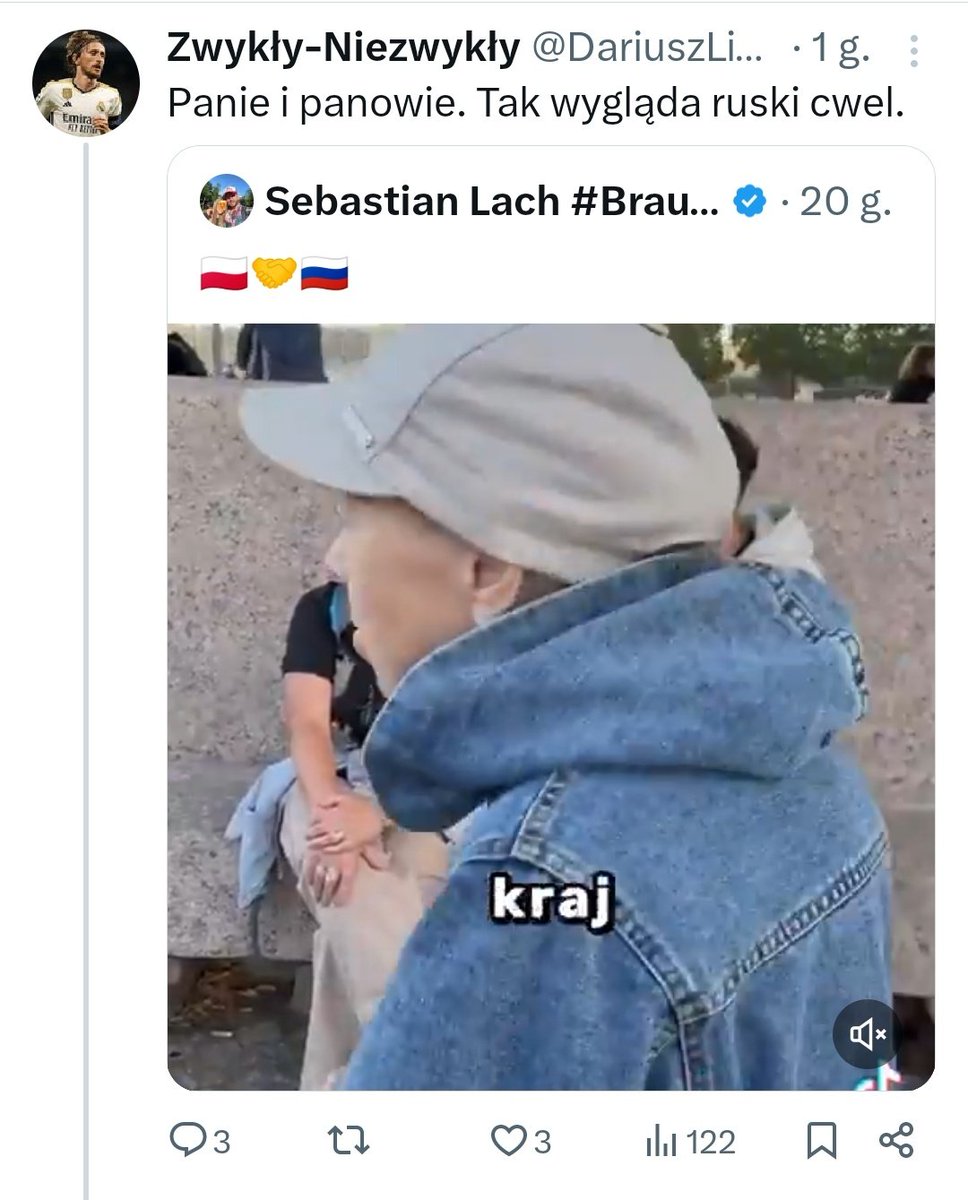This screenshot has height=1200, width=968.
Task: Share the tweet via share icon
Action: coord(896,1141)
